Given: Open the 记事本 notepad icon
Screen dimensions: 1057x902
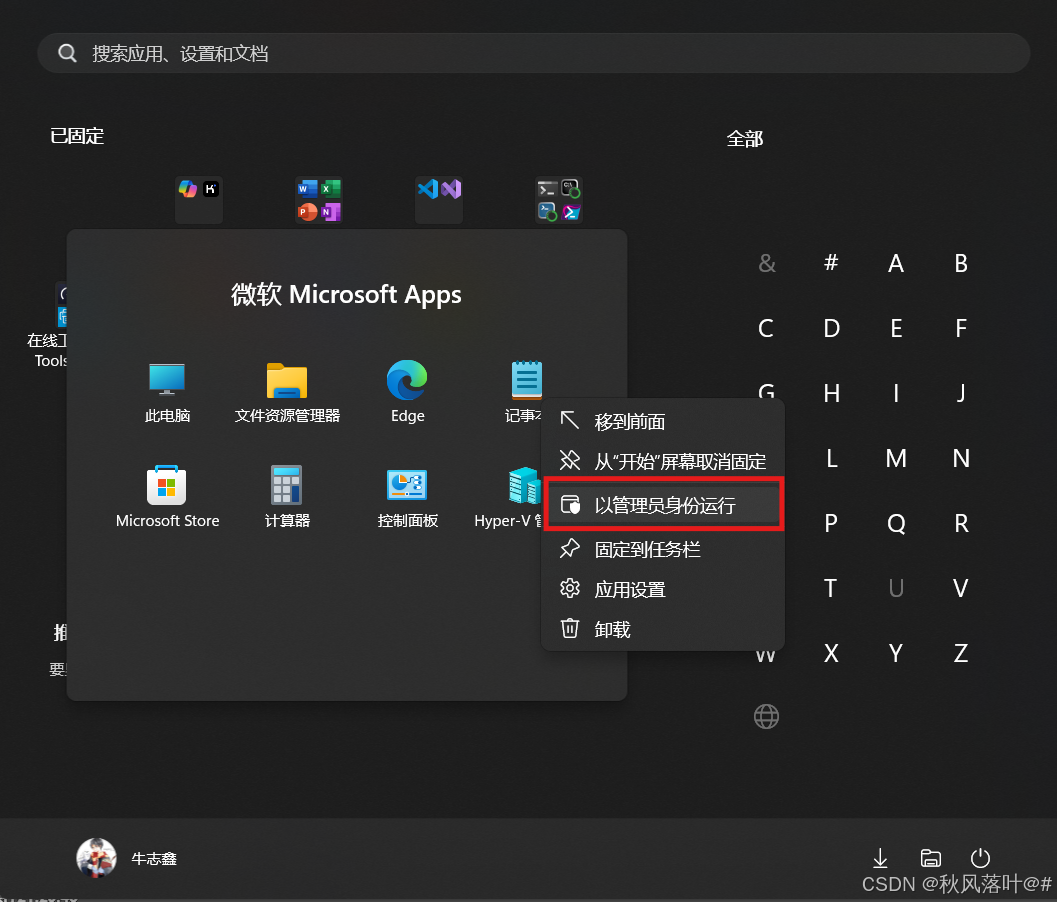Looking at the screenshot, I should pos(526,380).
